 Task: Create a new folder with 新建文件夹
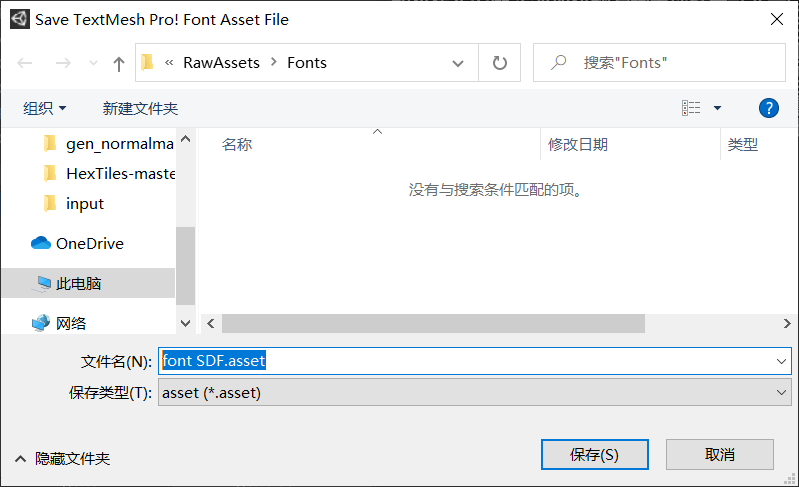click(x=140, y=108)
